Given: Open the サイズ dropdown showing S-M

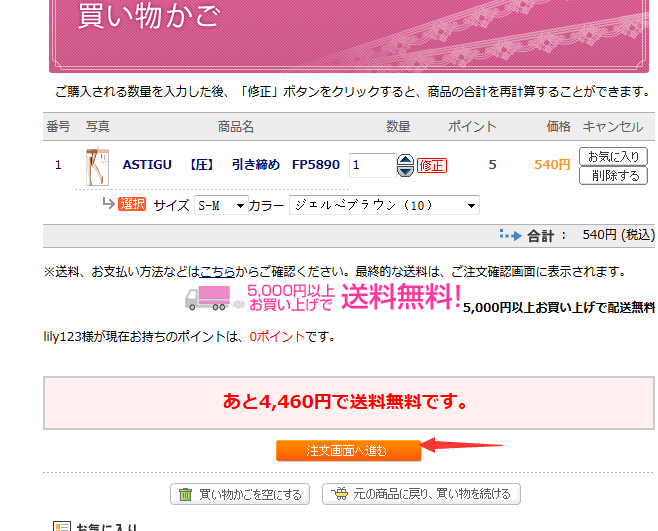Looking at the screenshot, I should click(221, 205).
